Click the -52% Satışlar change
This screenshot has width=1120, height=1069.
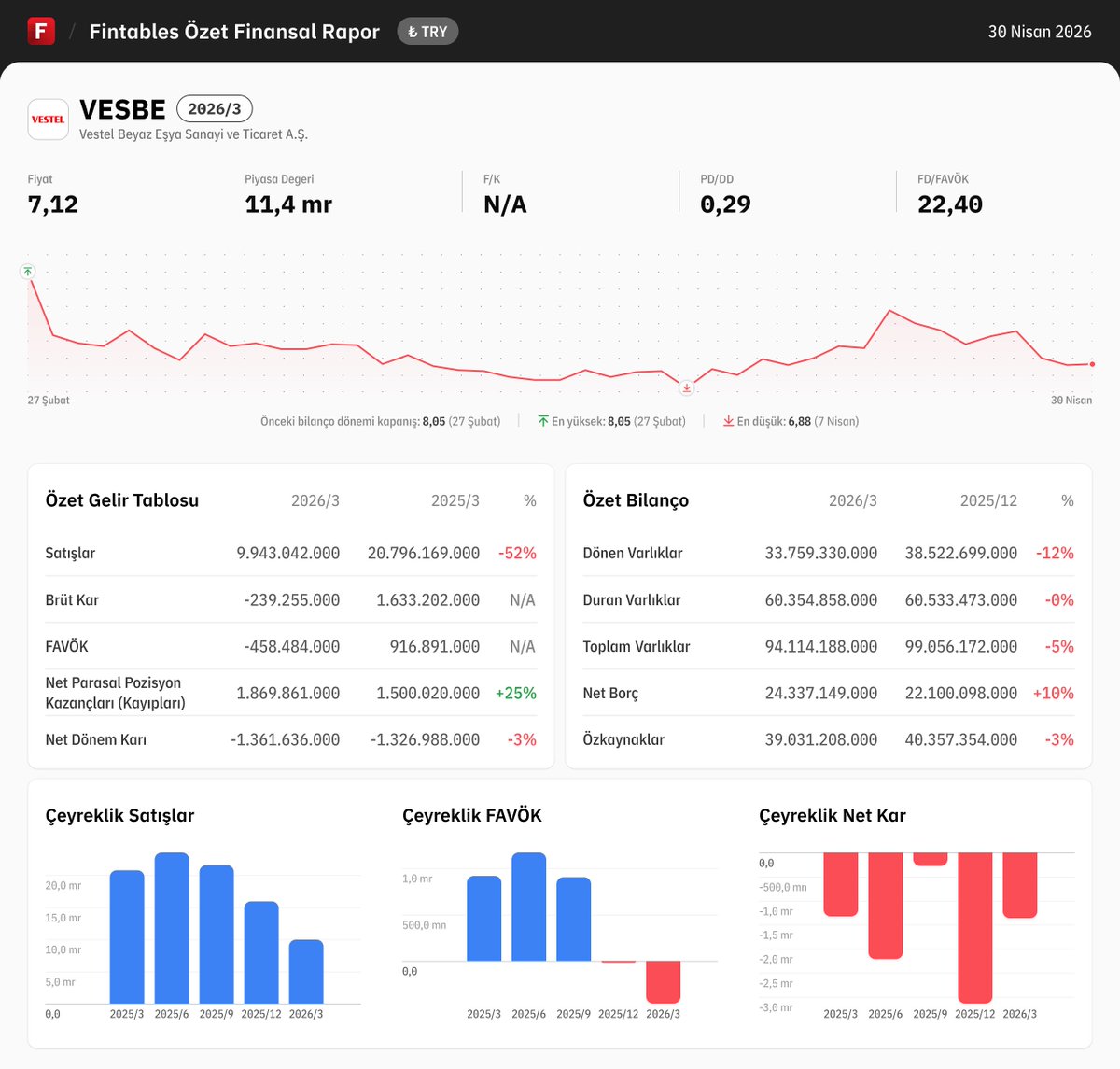517,553
